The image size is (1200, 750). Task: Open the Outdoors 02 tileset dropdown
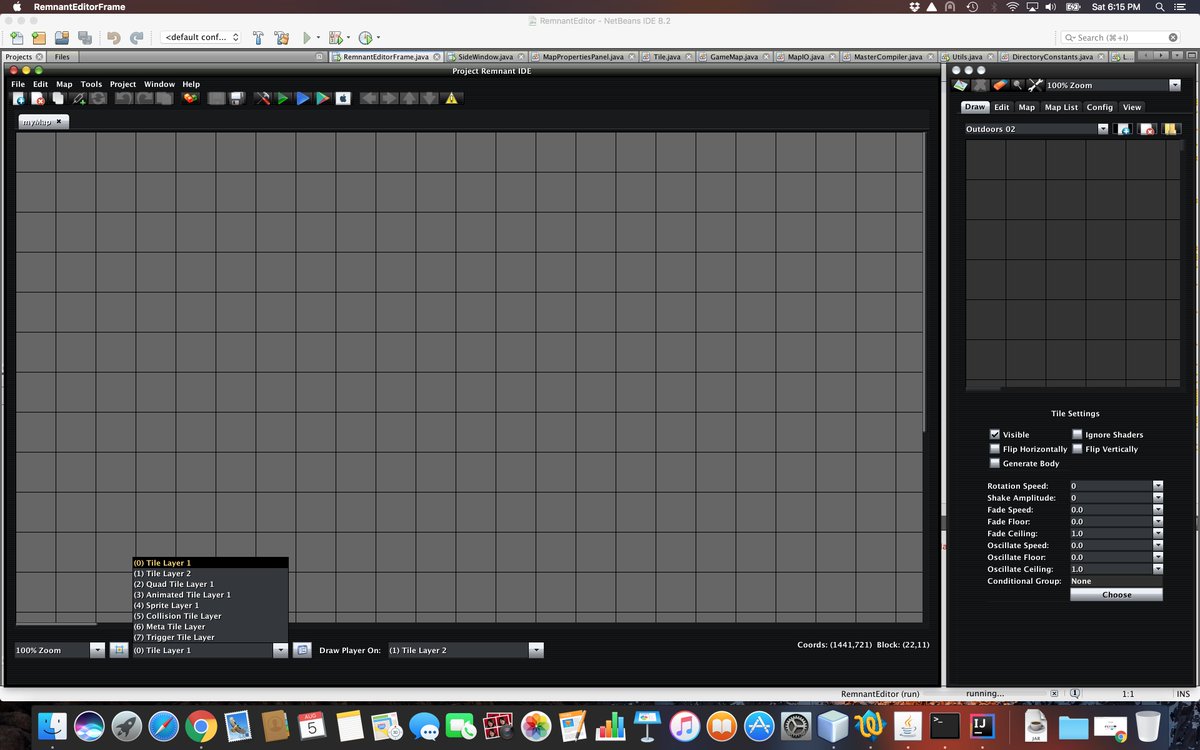click(x=1104, y=128)
